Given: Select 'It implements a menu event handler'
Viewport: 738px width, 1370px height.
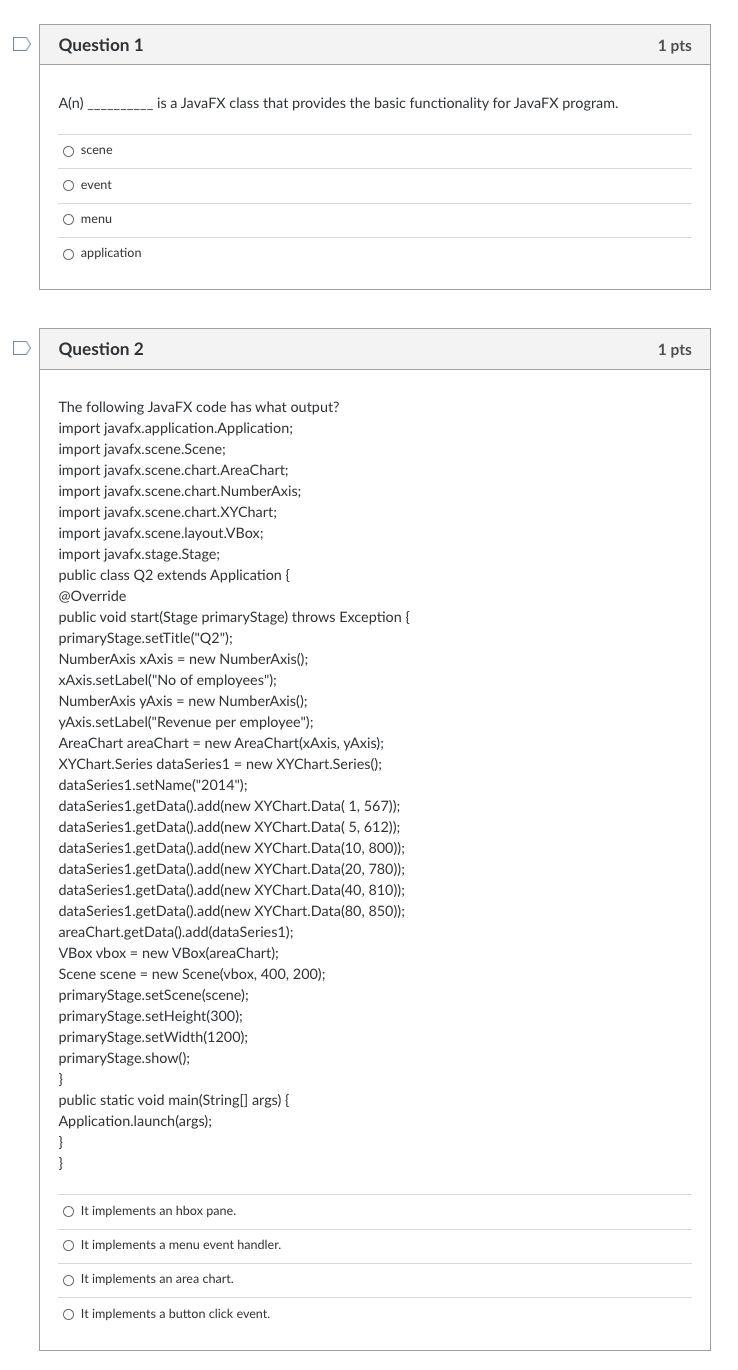Looking at the screenshot, I should (69, 1245).
